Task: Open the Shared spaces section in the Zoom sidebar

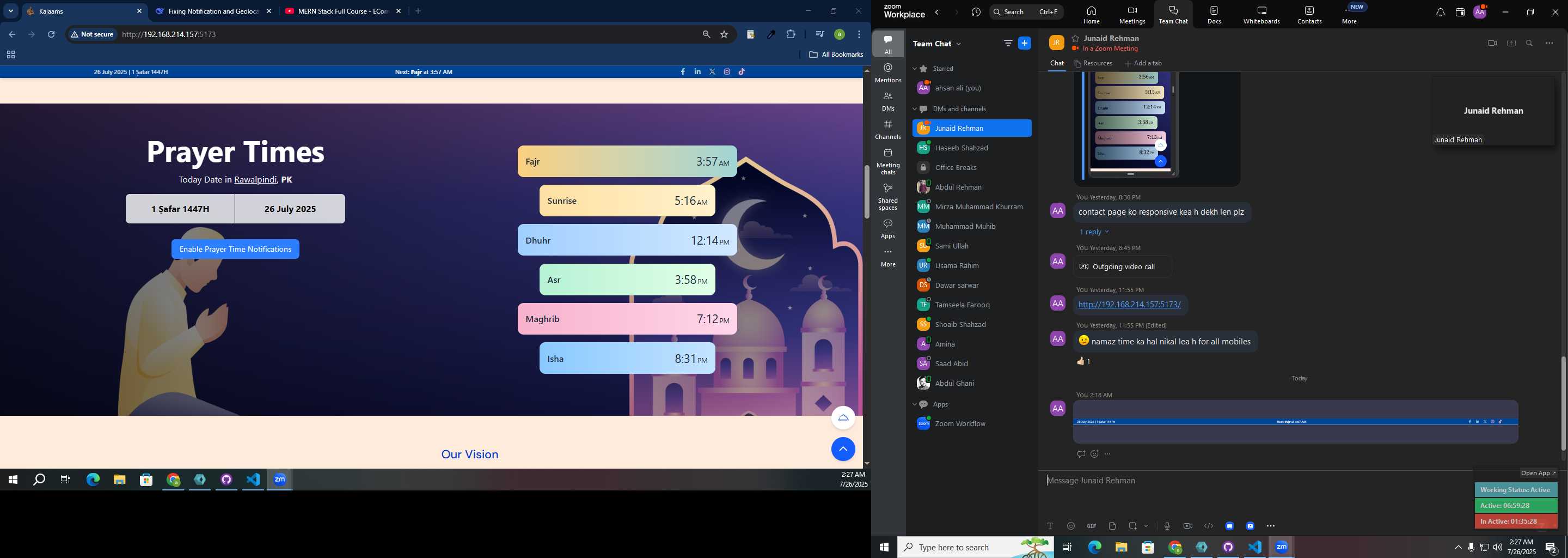Action: click(x=888, y=197)
